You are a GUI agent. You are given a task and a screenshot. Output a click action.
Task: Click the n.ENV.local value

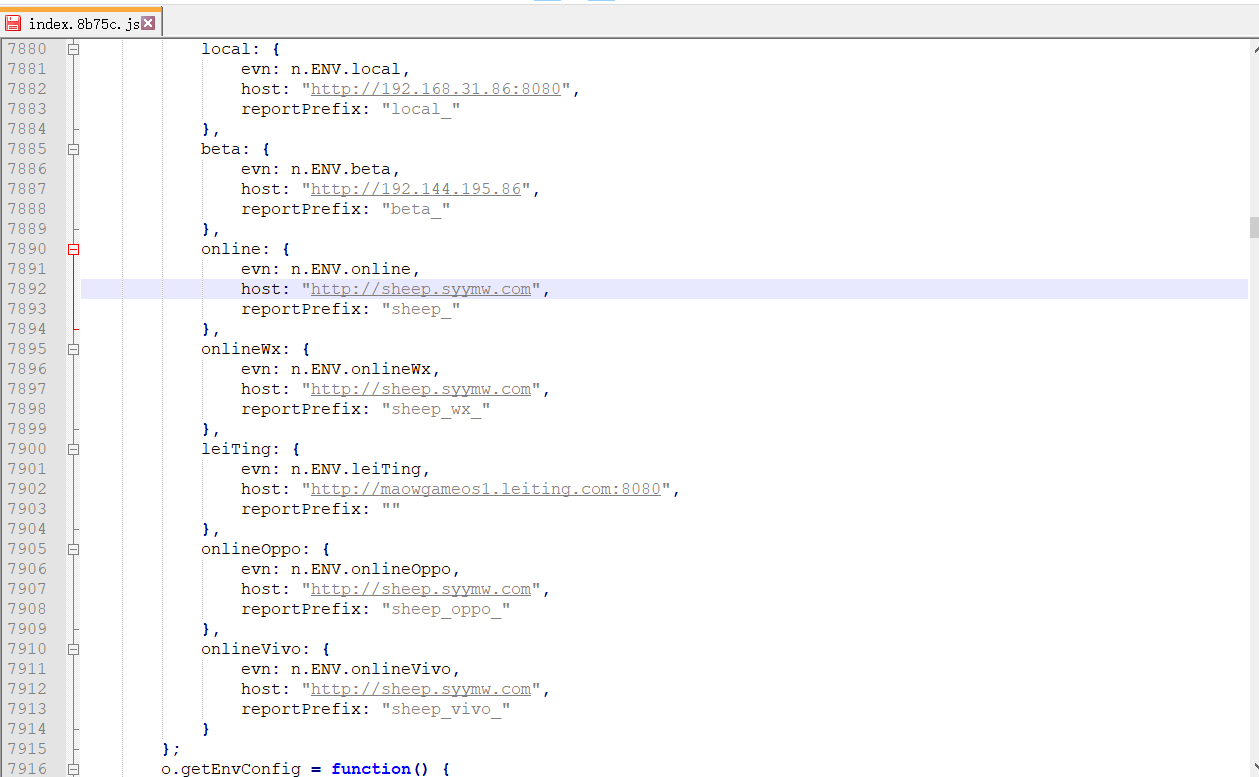346,69
